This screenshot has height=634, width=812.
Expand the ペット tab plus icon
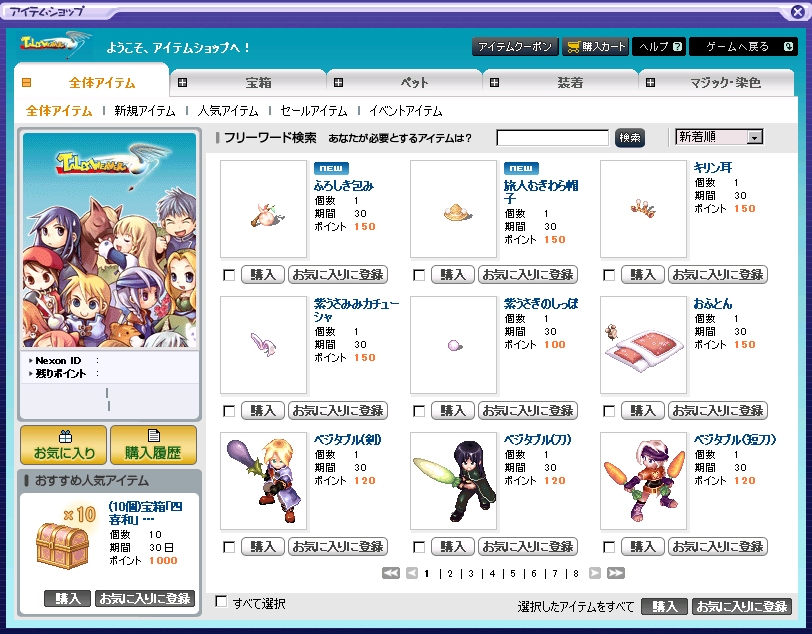click(338, 82)
